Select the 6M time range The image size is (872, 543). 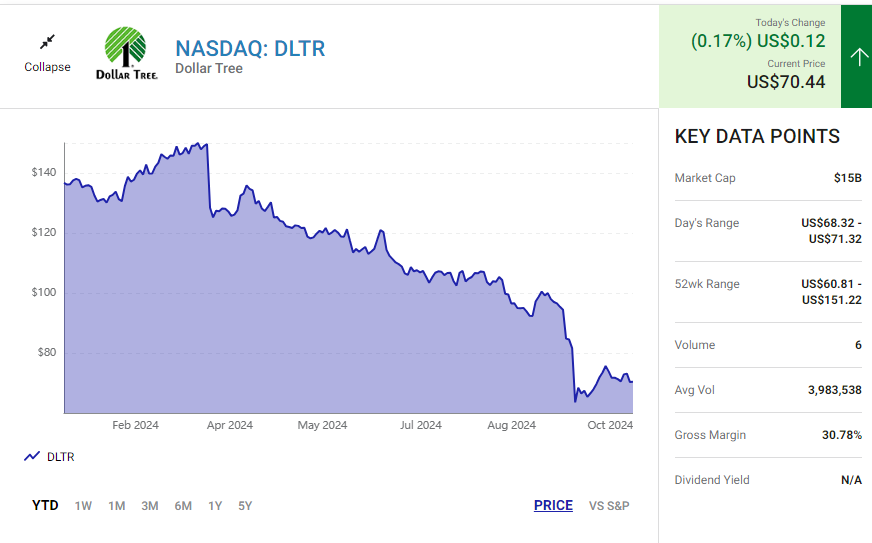tap(183, 506)
